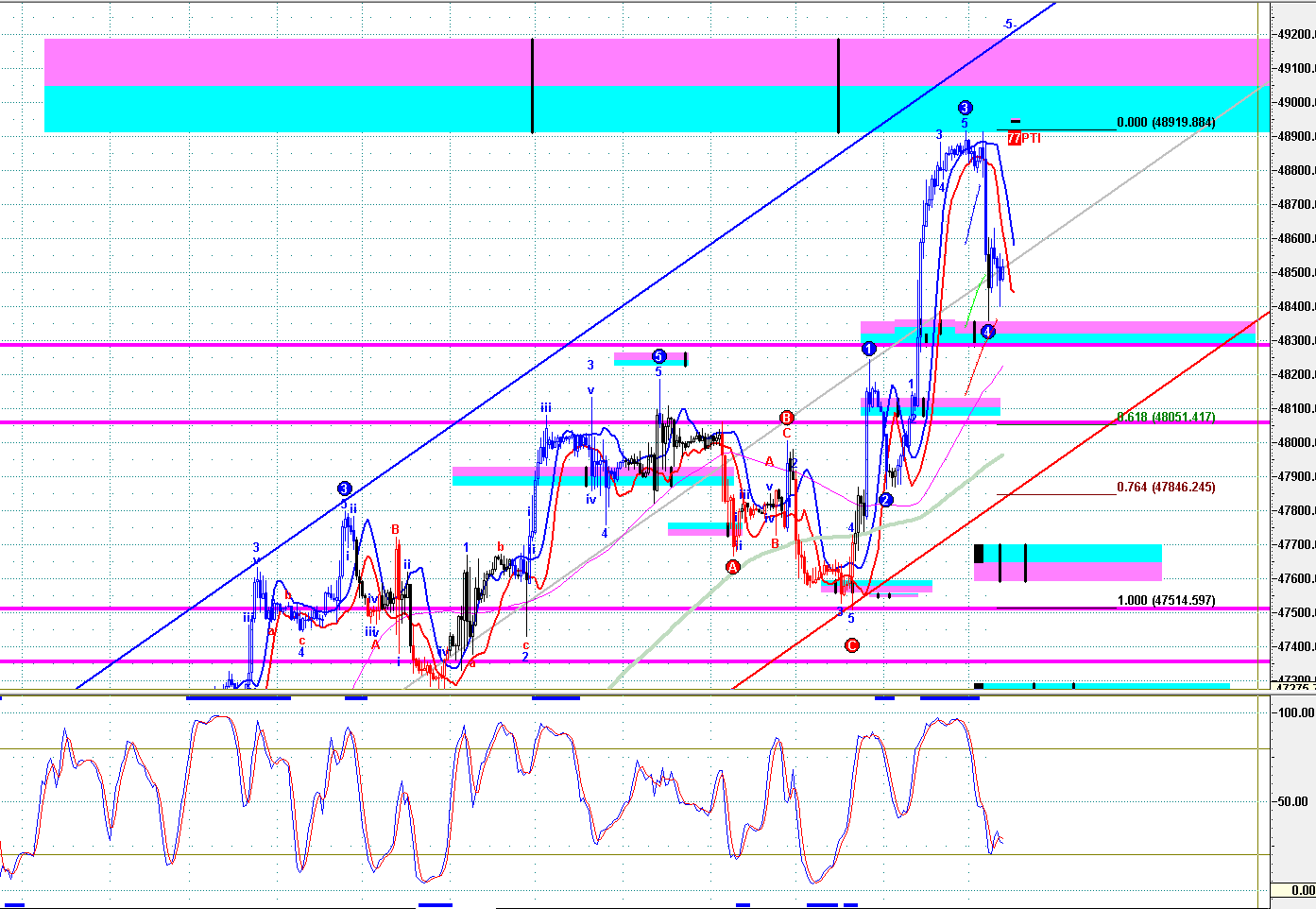Click the 47600 price axis label
The width and height of the screenshot is (1316, 909).
coord(1296,579)
